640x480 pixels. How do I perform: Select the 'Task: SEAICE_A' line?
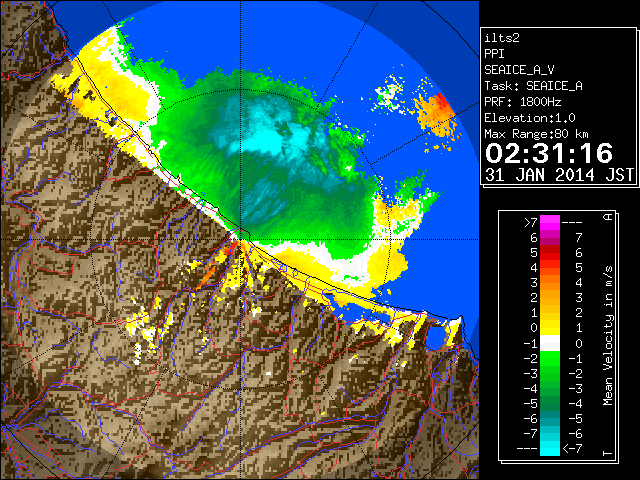(x=533, y=86)
